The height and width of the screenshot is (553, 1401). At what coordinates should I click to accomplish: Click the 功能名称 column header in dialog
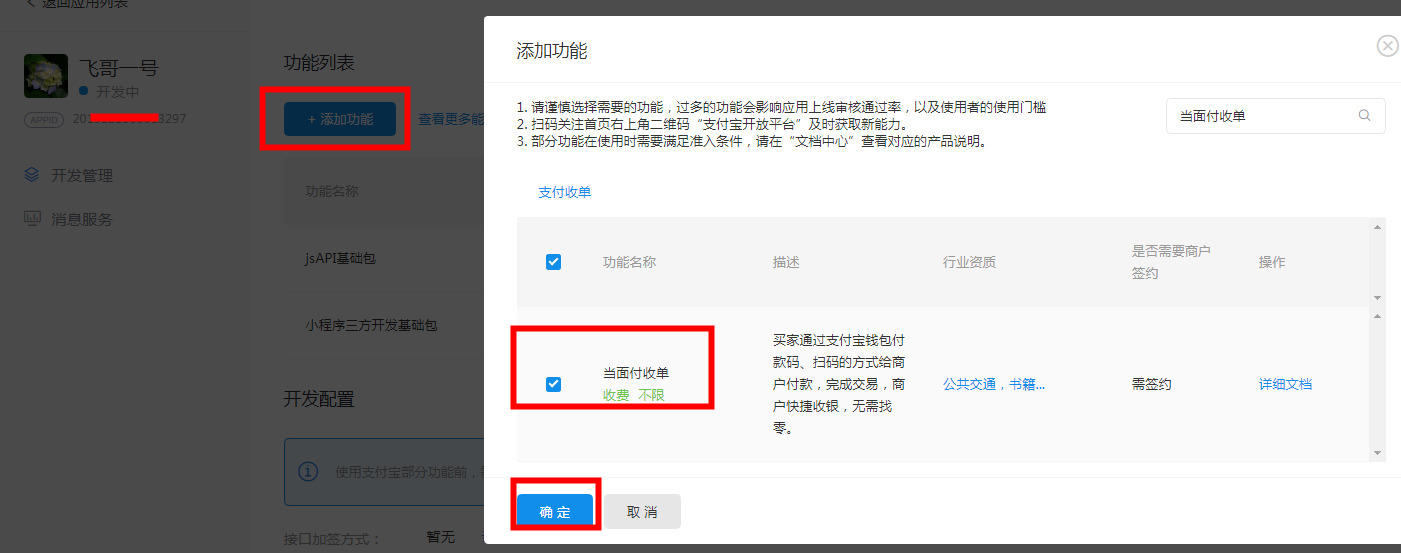[x=629, y=262]
